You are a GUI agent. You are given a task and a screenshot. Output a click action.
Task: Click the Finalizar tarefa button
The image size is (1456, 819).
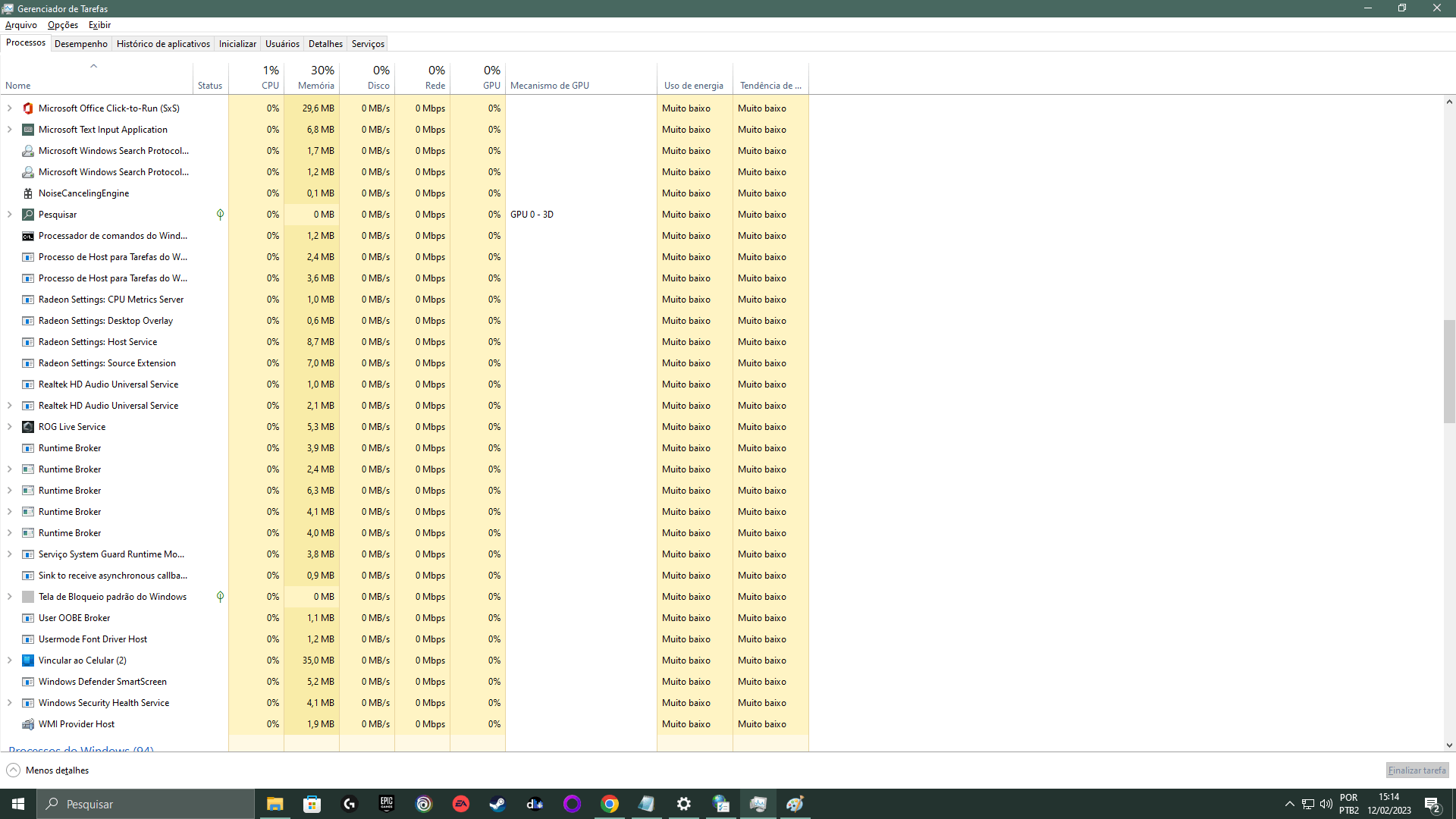(1417, 770)
